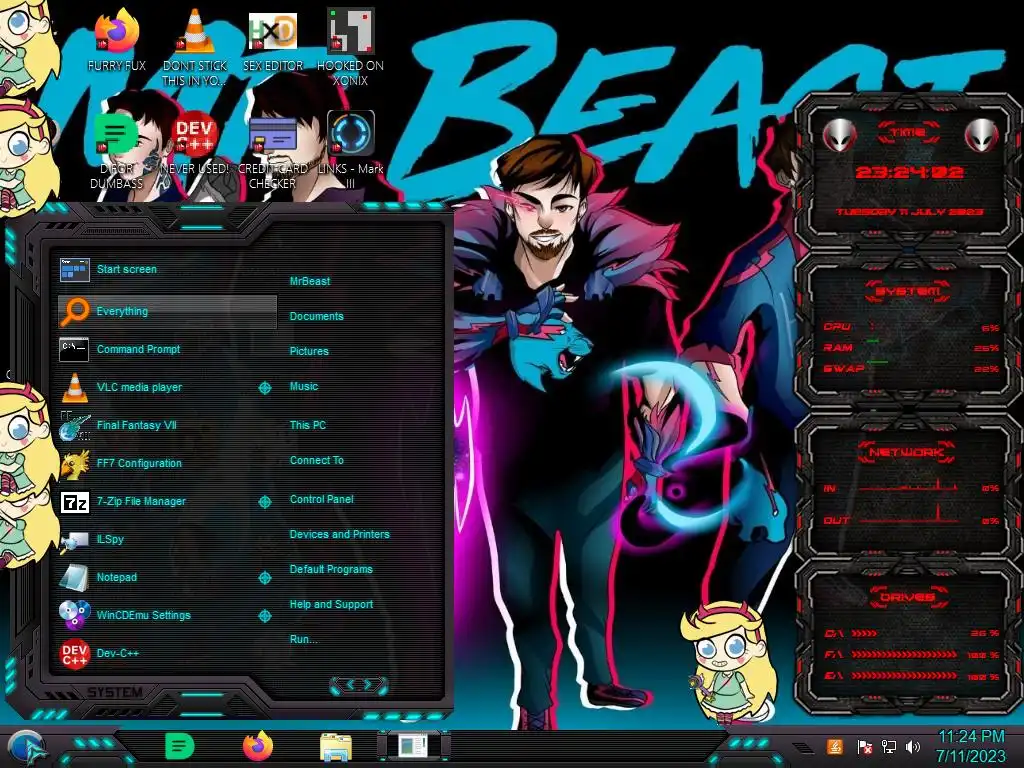Open the green chat-bubble desktop shortcut
The width and height of the screenshot is (1024, 768).
pyautogui.click(x=116, y=149)
